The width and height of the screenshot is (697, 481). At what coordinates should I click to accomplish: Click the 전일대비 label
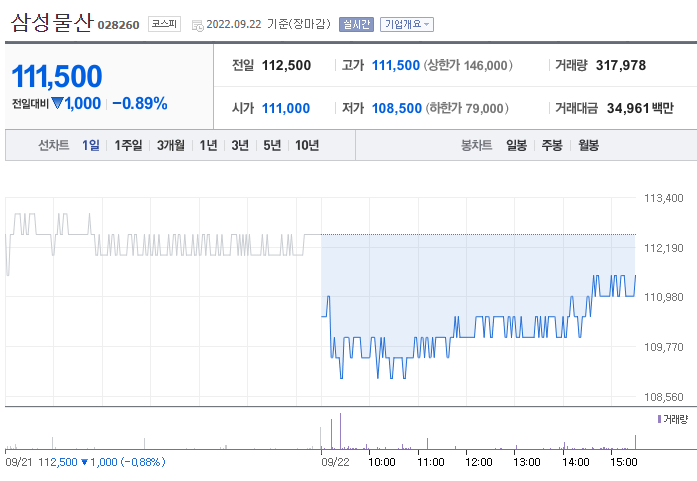pos(30,104)
